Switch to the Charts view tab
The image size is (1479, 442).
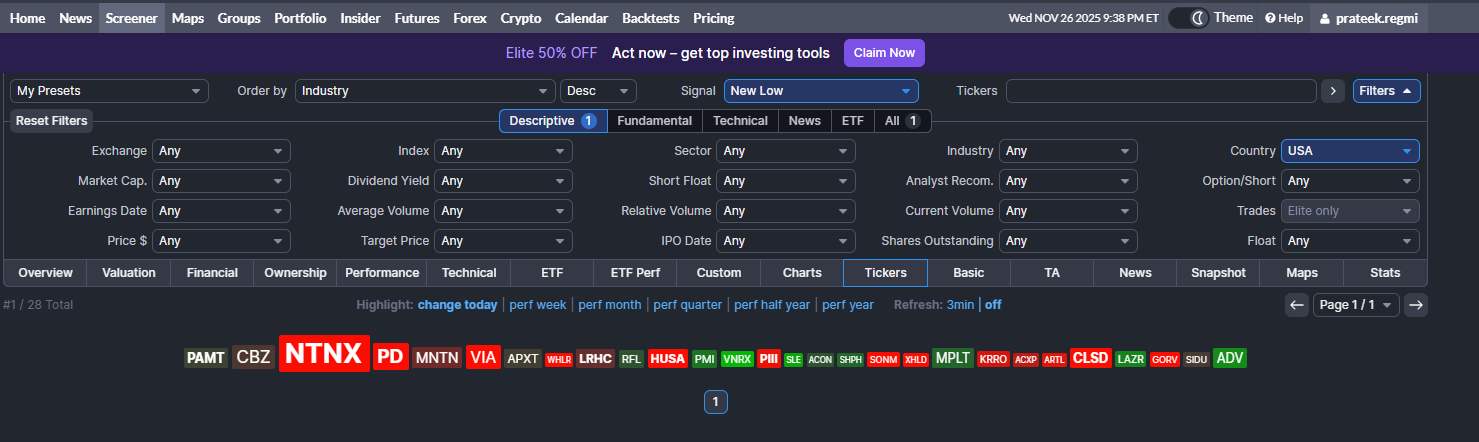(802, 273)
